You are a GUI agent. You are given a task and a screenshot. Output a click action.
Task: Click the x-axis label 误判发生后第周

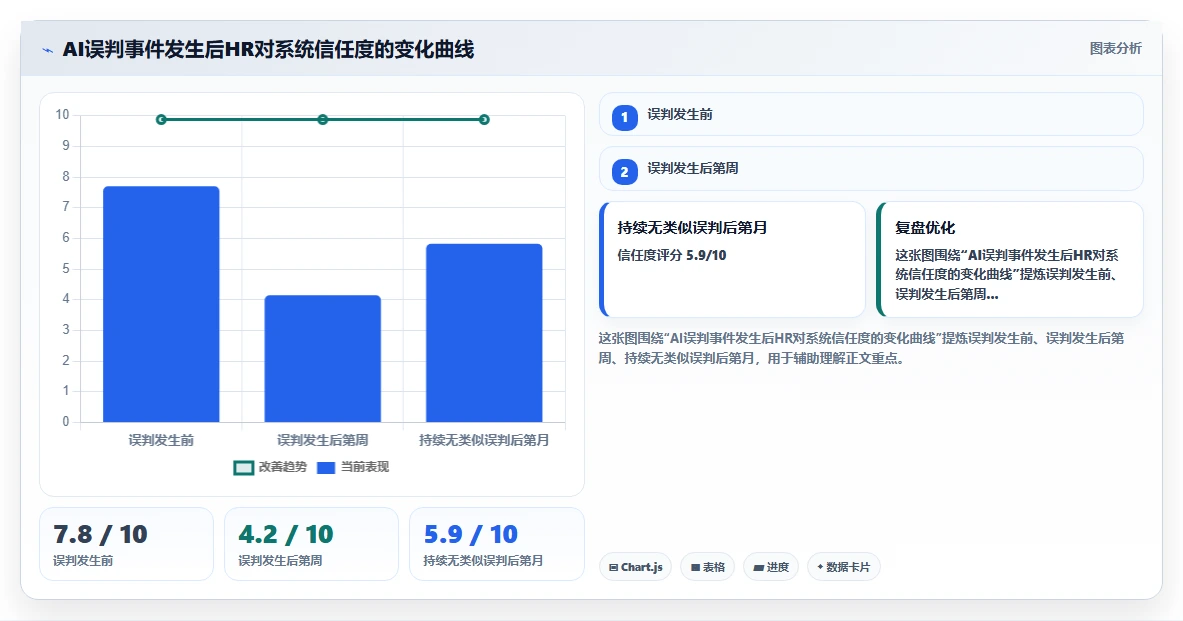pyautogui.click(x=322, y=440)
